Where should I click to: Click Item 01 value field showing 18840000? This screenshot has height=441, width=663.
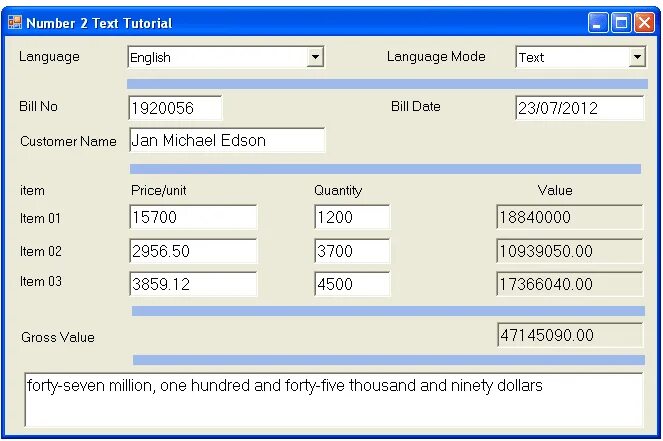pos(570,217)
